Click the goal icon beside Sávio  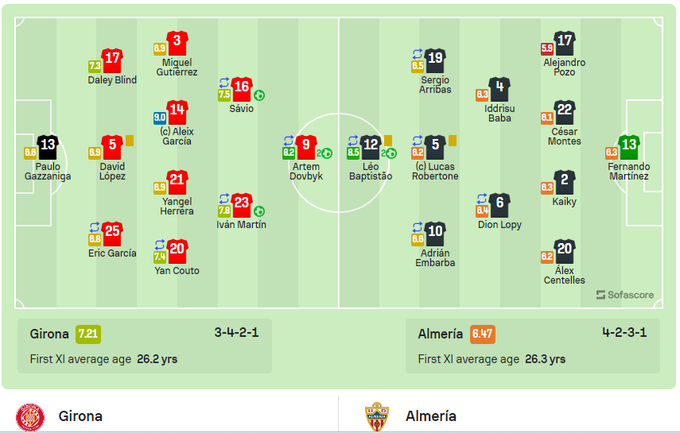[259, 95]
